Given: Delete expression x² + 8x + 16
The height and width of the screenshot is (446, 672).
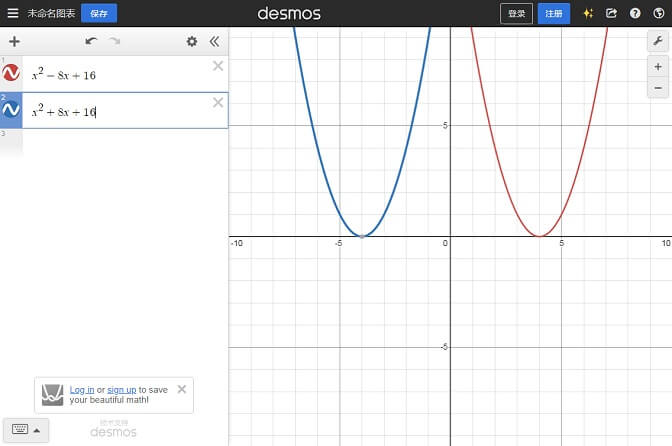Looking at the screenshot, I should (x=218, y=102).
